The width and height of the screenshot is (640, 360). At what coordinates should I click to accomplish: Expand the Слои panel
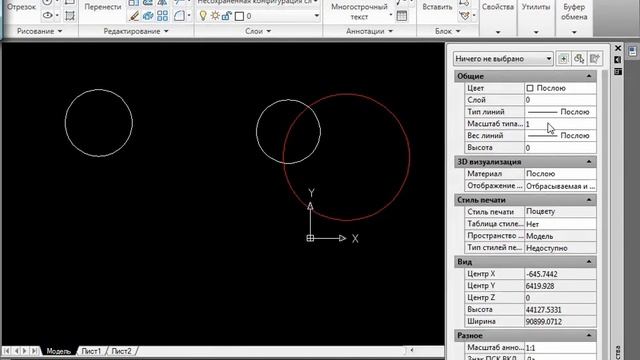pyautogui.click(x=258, y=31)
